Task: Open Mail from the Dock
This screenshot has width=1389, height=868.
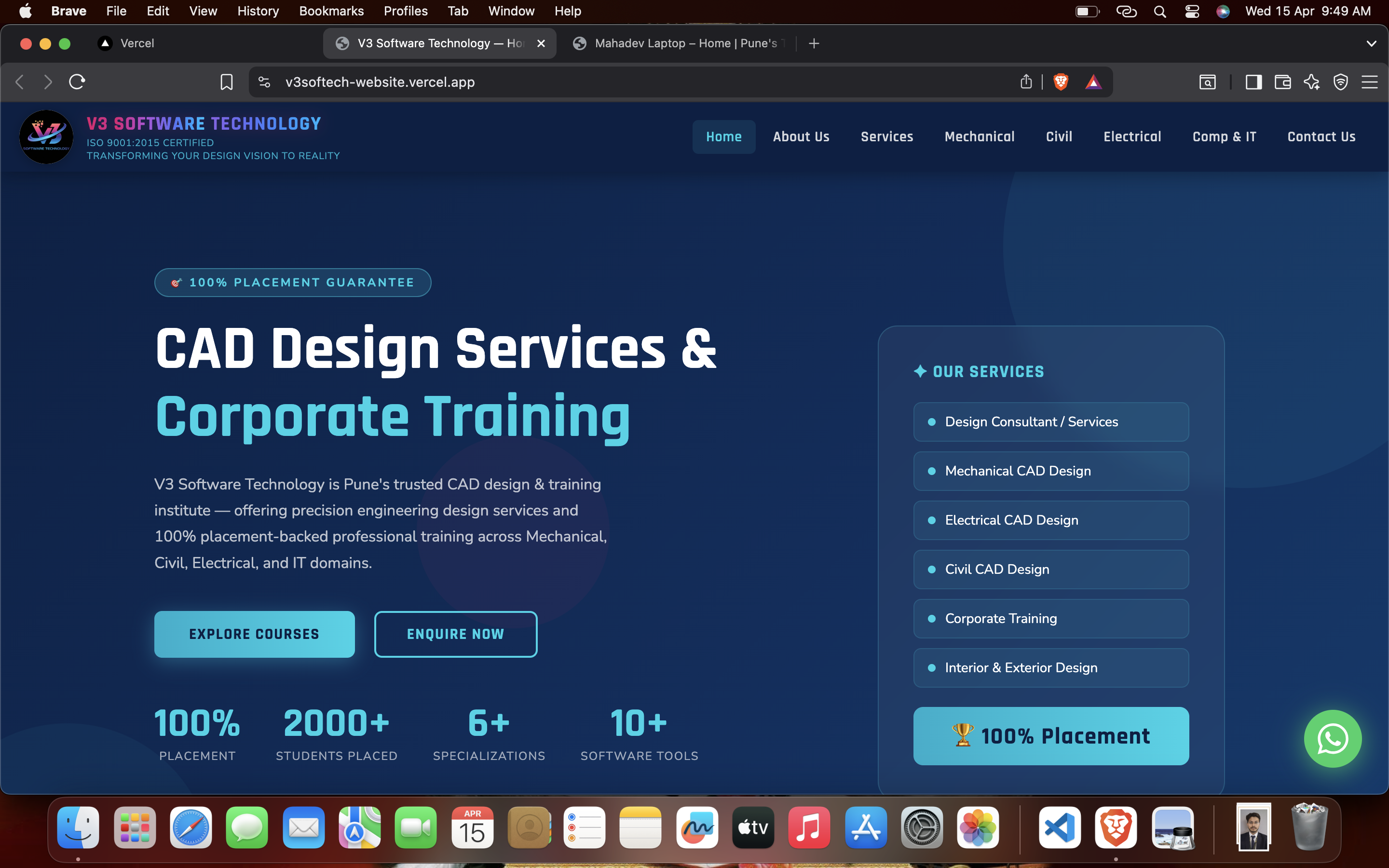Action: [304, 827]
